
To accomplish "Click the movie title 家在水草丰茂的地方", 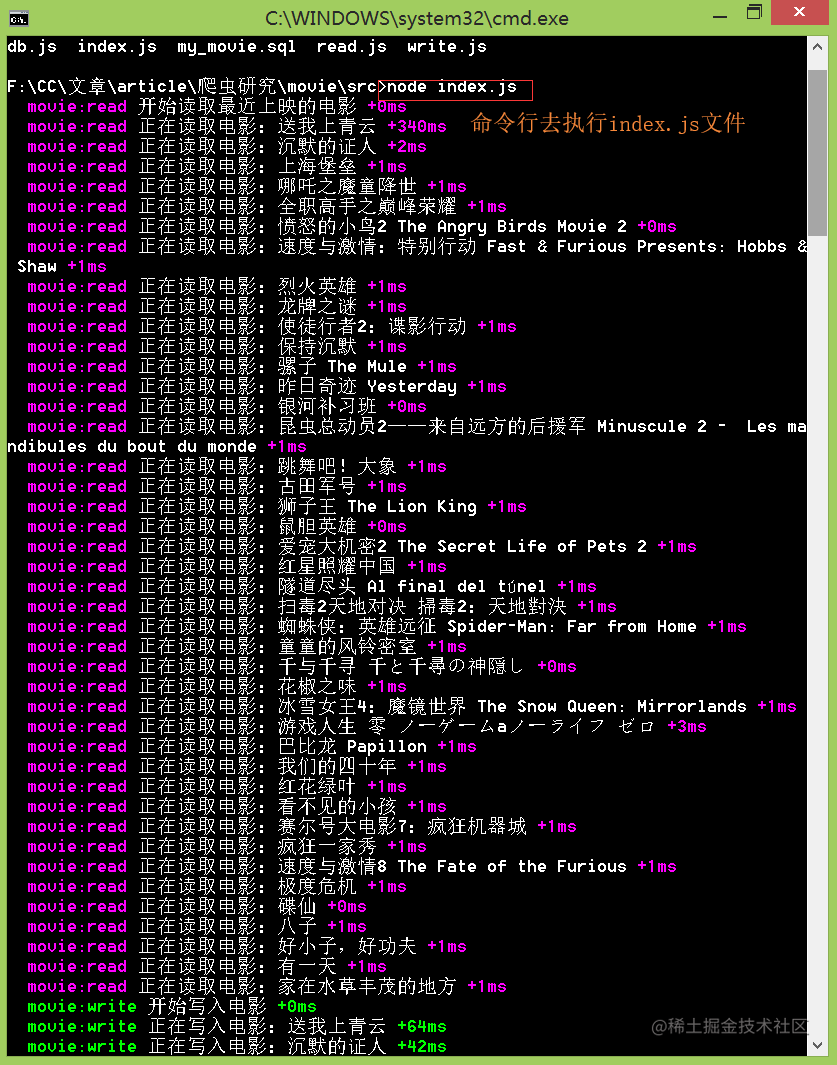I will (367, 986).
